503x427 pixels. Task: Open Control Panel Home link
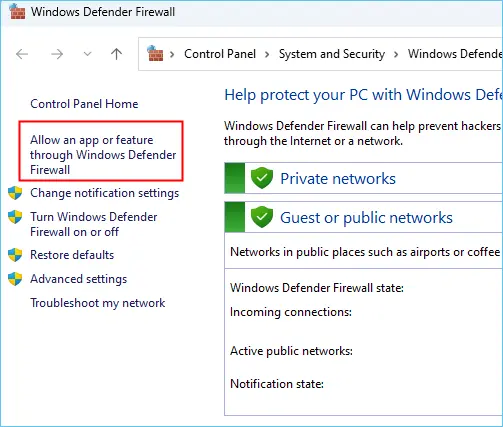84,104
